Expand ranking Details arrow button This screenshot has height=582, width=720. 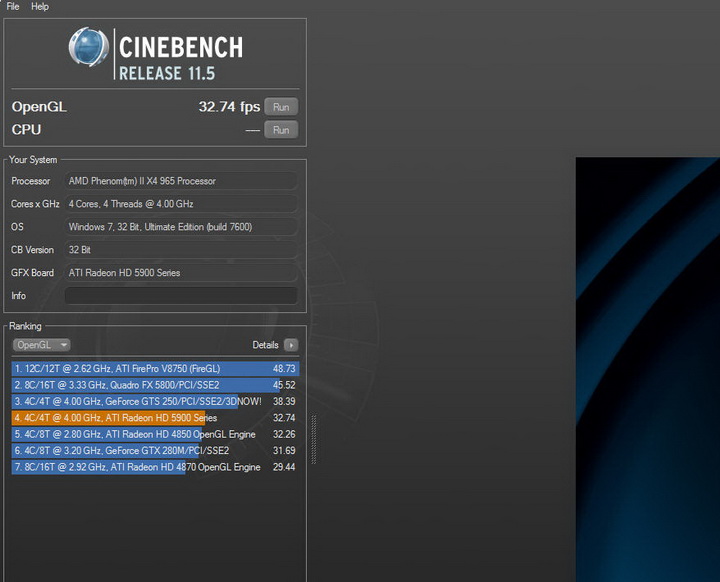pyautogui.click(x=291, y=345)
